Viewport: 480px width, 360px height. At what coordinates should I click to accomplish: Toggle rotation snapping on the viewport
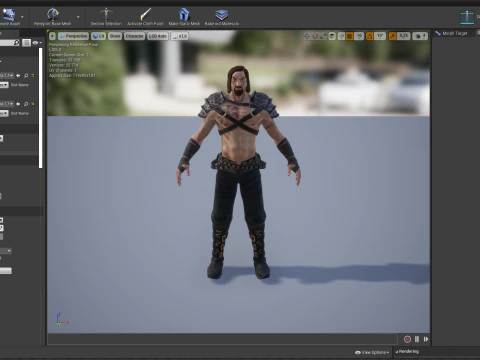[x=370, y=36]
